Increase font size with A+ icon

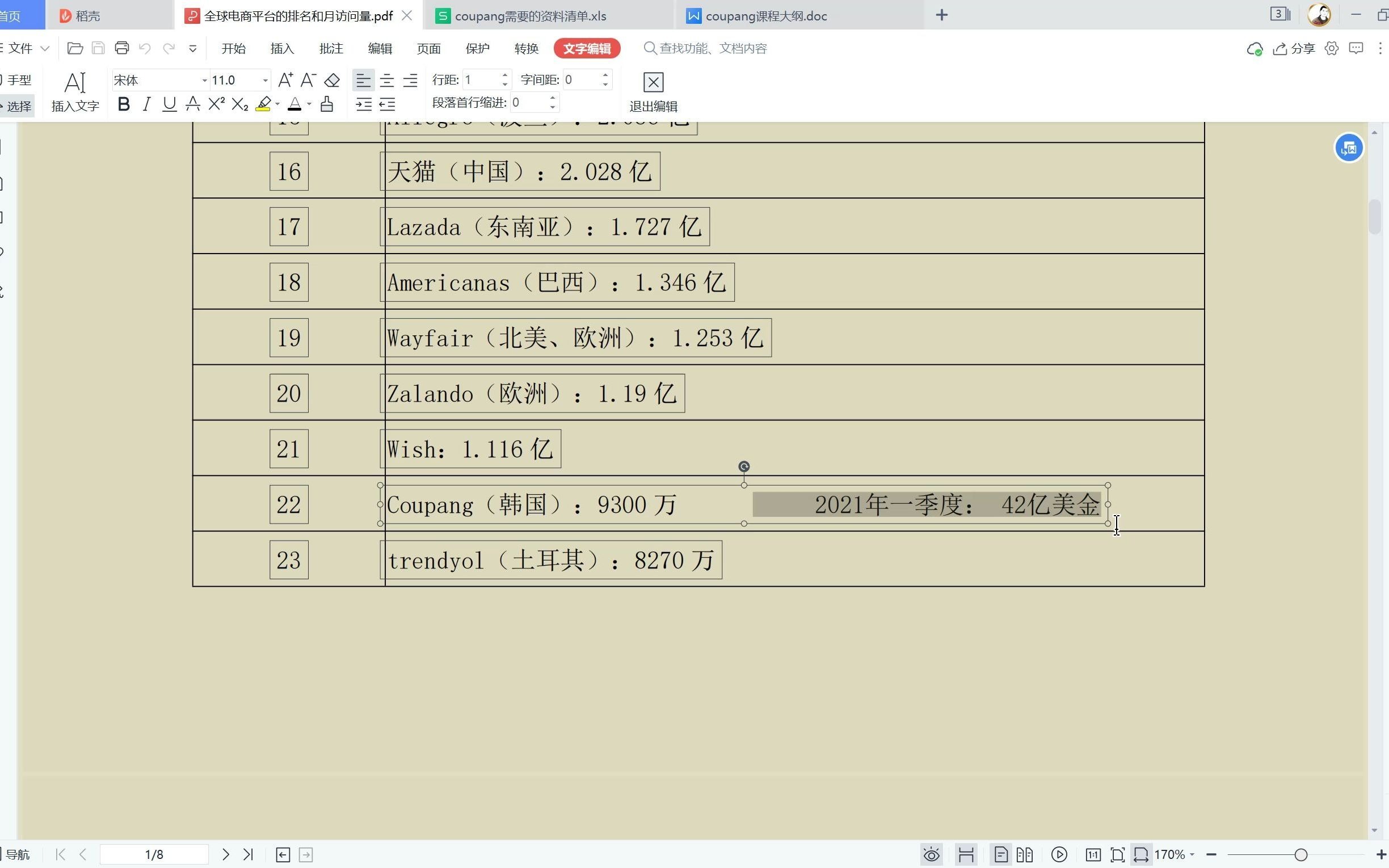[x=285, y=80]
